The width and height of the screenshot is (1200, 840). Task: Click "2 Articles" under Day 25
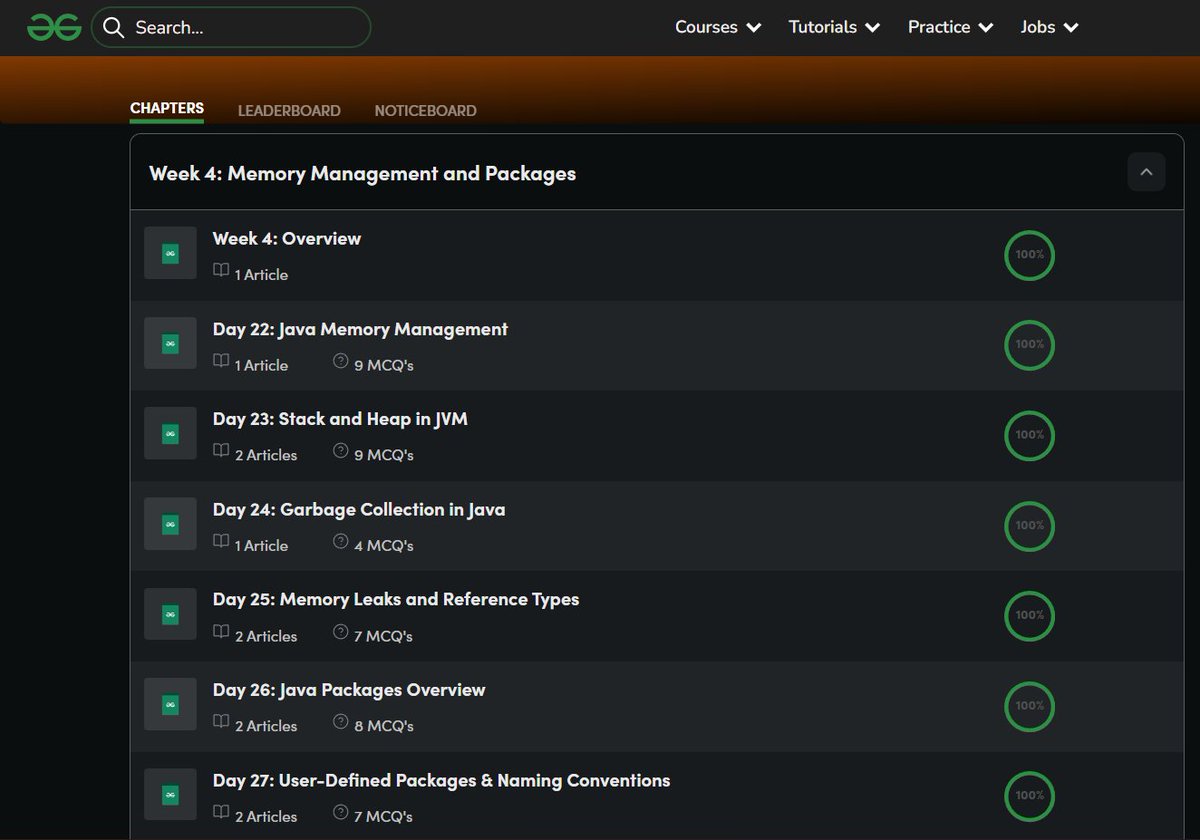tap(266, 636)
